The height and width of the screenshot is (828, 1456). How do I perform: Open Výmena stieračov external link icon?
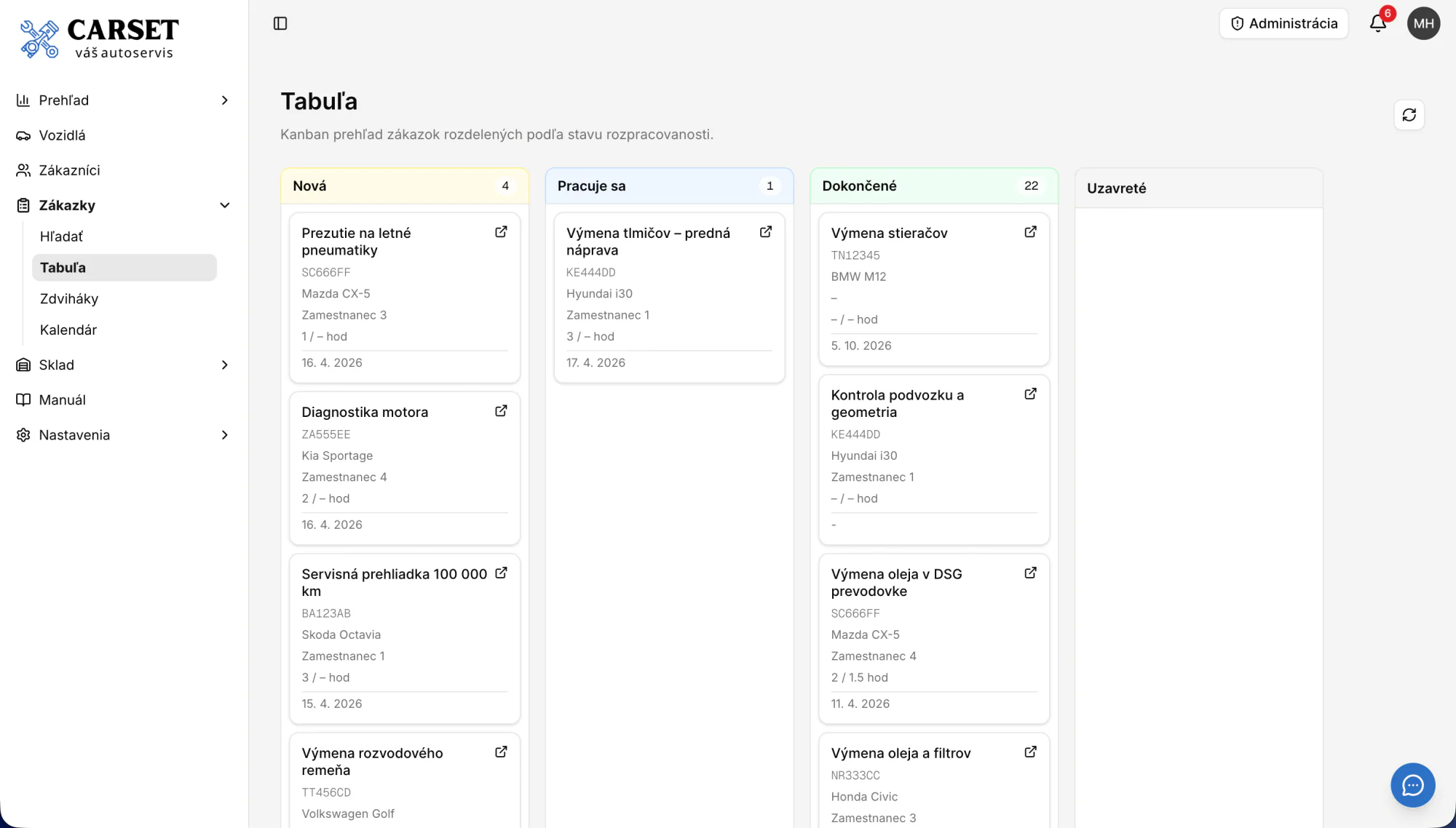click(x=1030, y=231)
